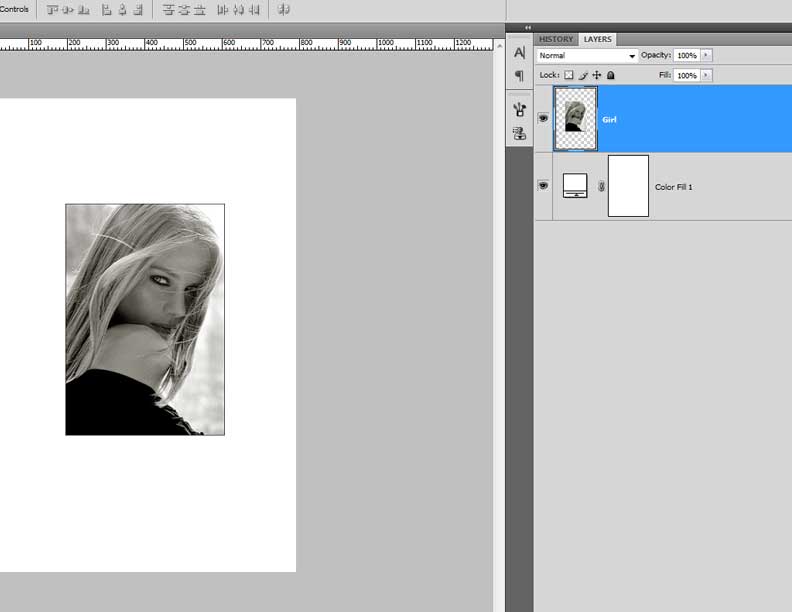Collapse the panel dock with double arrows

[528, 28]
